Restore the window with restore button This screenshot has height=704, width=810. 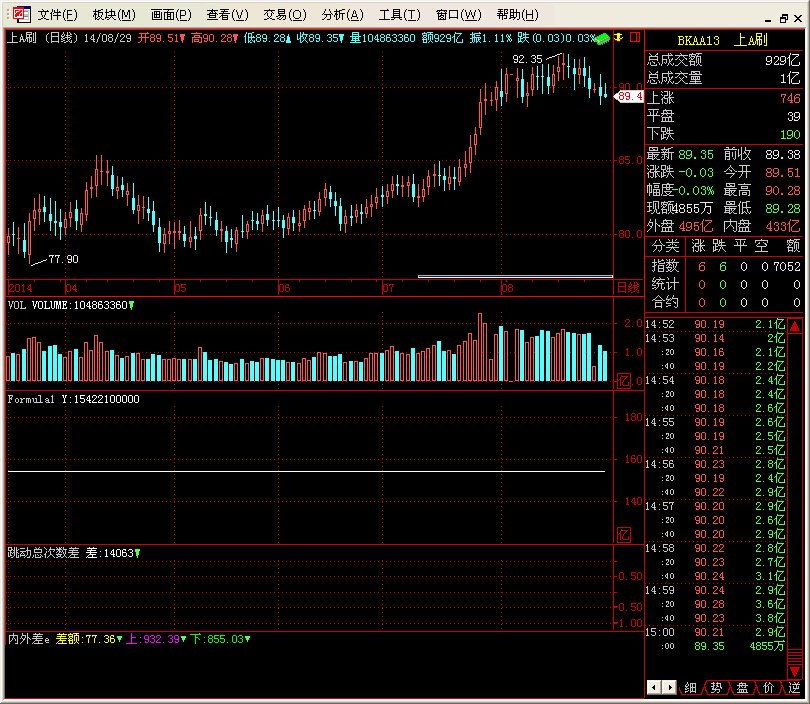point(784,19)
